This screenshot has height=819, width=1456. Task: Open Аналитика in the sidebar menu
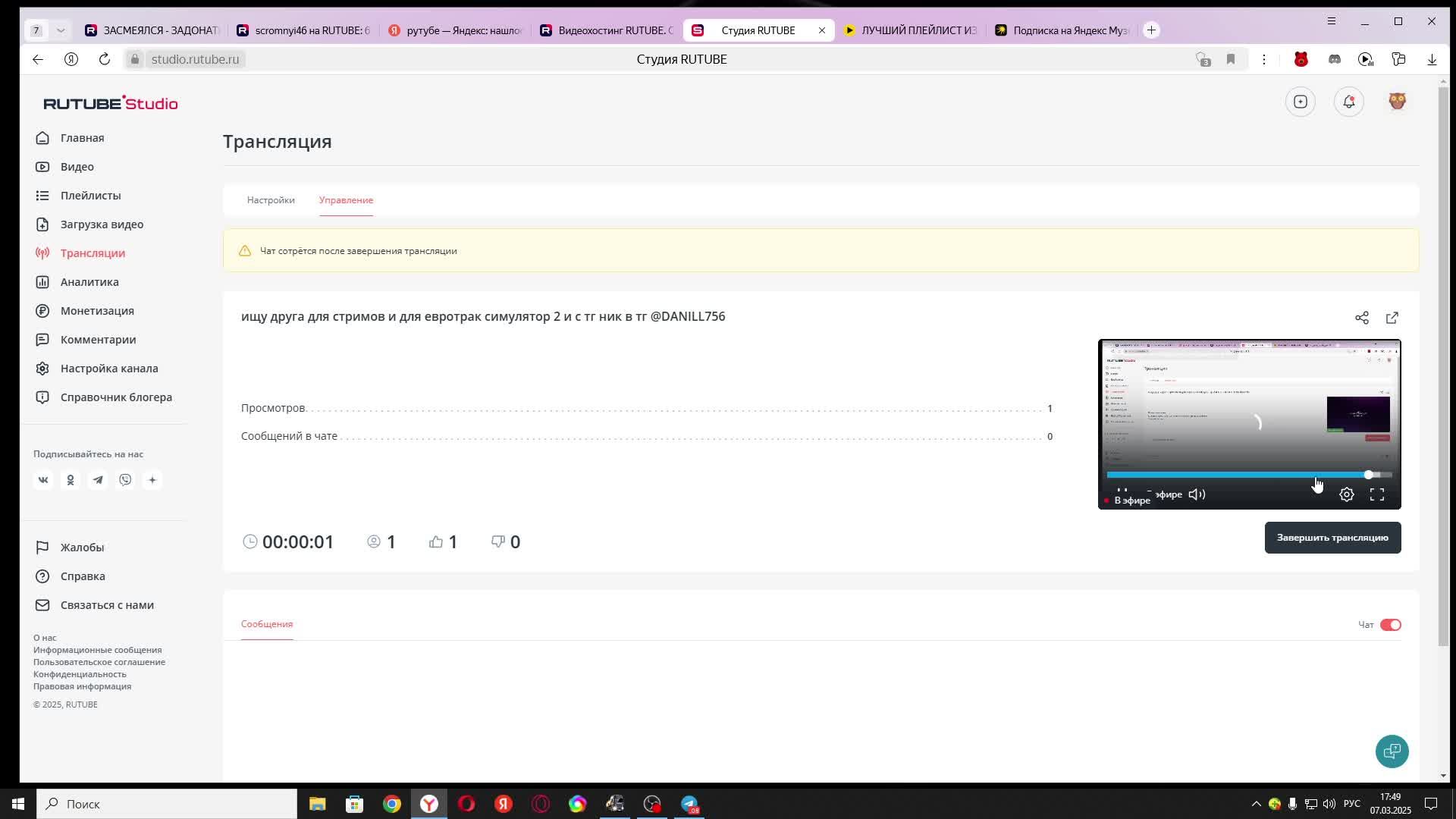coord(89,282)
